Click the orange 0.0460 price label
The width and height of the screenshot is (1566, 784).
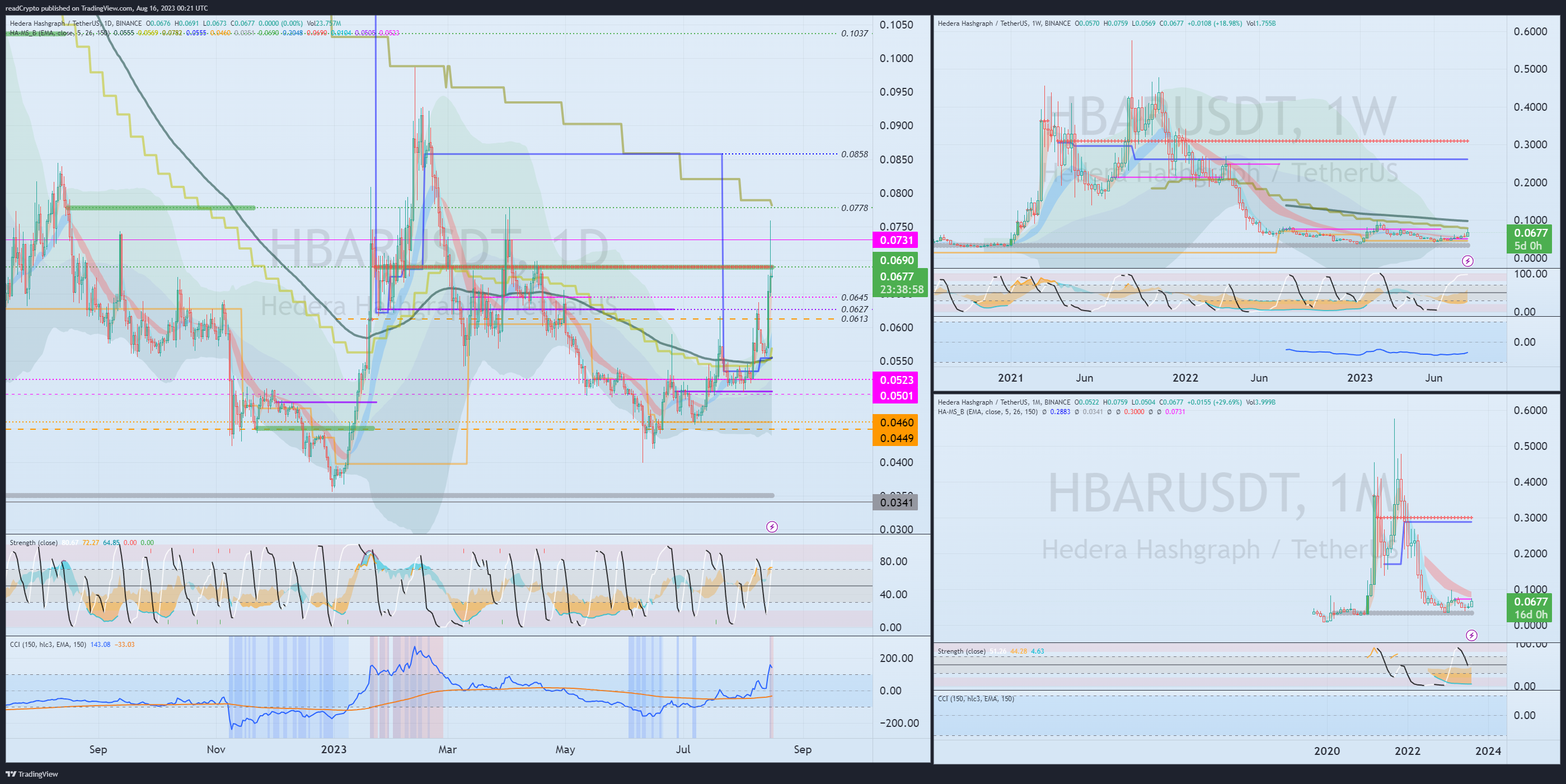pyautogui.click(x=895, y=422)
